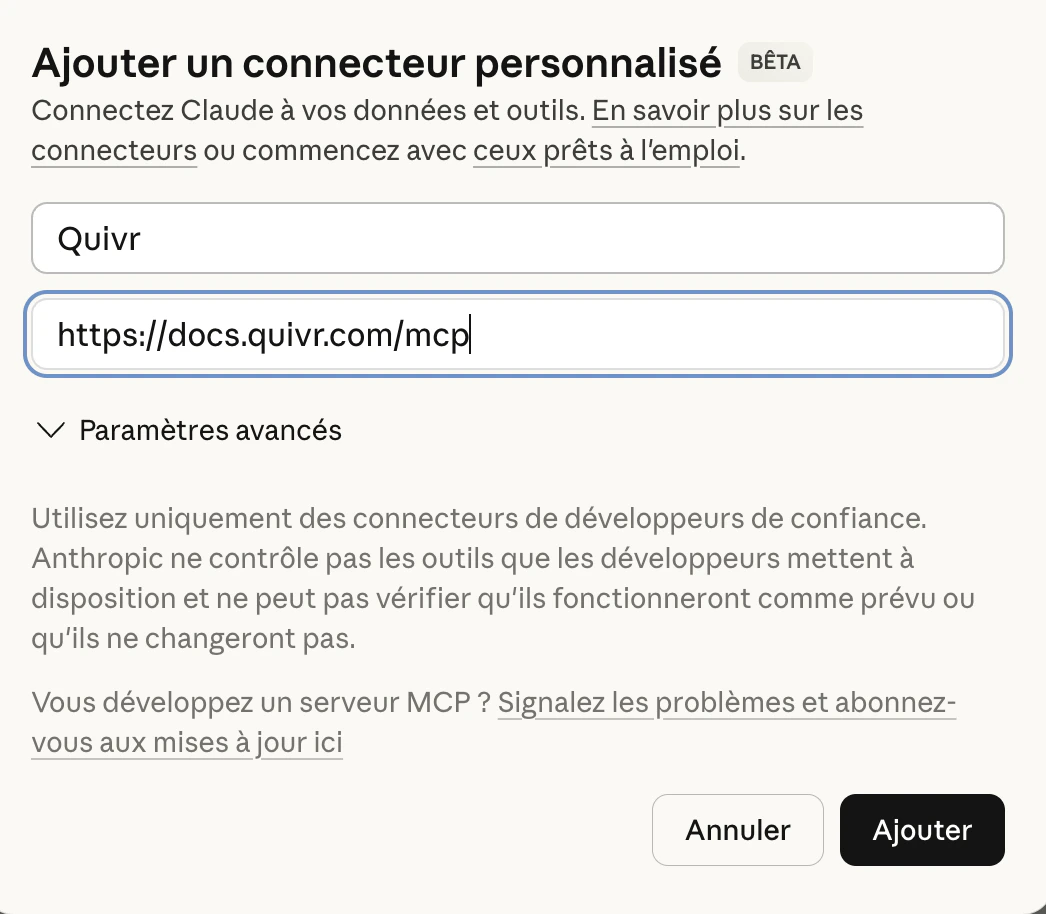This screenshot has width=1046, height=914.
Task: Click the BÊTA badge
Action: click(774, 62)
